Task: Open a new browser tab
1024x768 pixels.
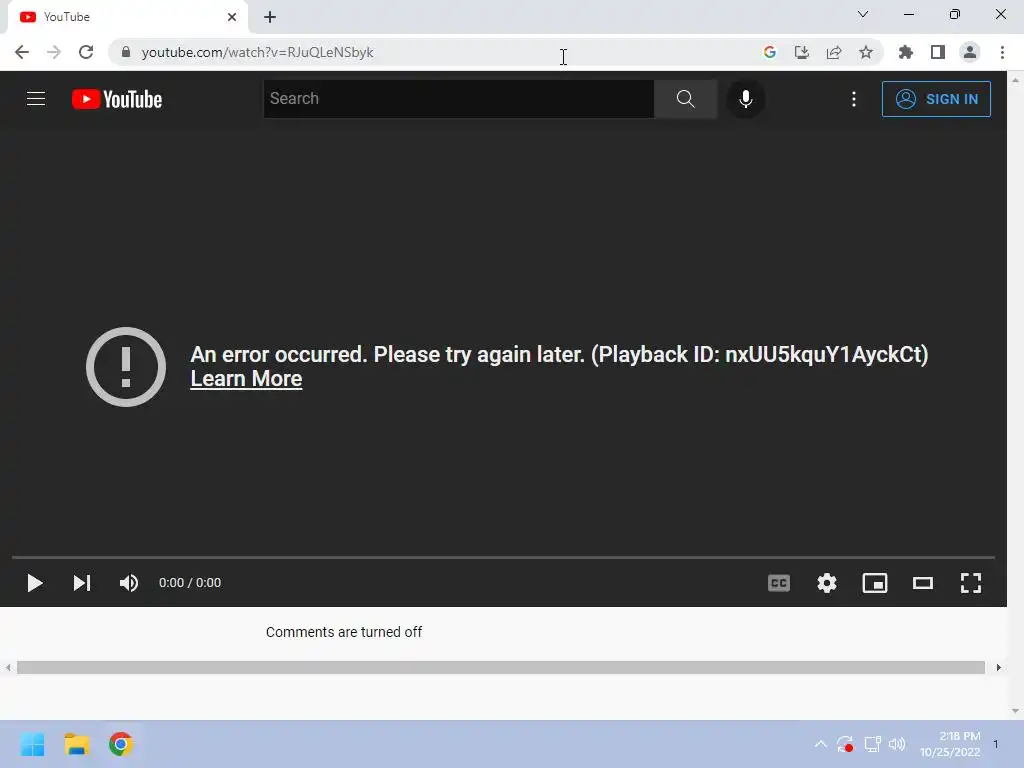Action: (270, 17)
